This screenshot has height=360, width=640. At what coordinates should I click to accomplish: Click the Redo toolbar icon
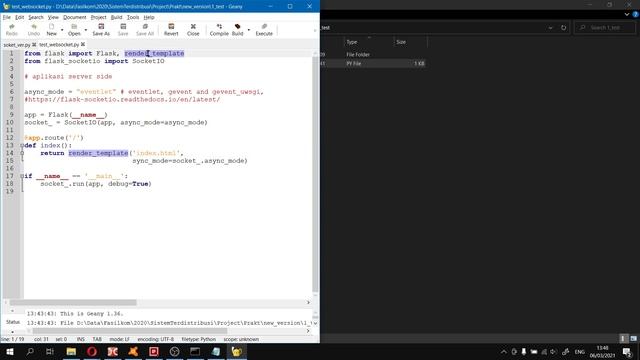(x=11, y=30)
